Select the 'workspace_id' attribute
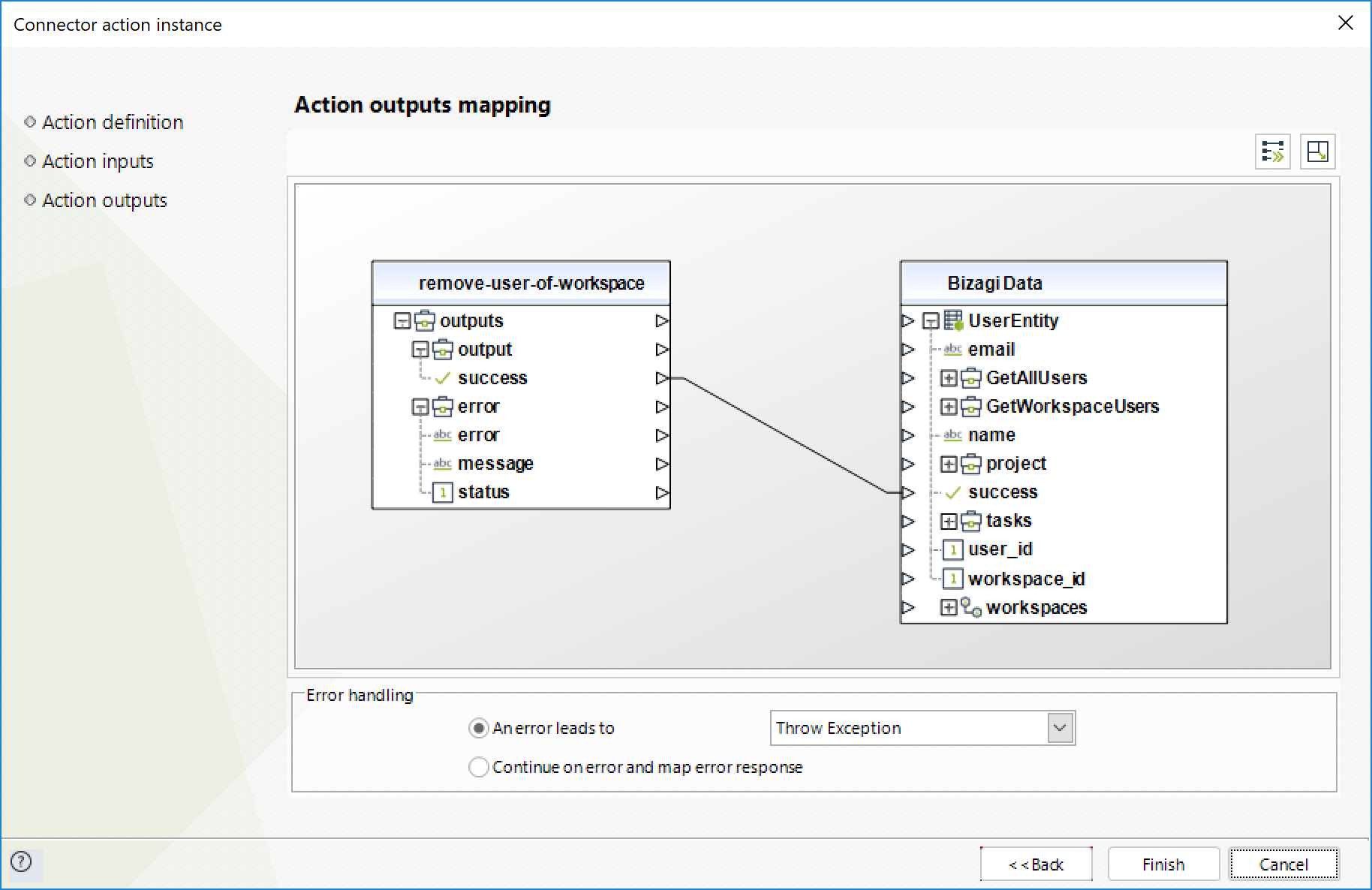Image resolution: width=1372 pixels, height=890 pixels. 1027,579
